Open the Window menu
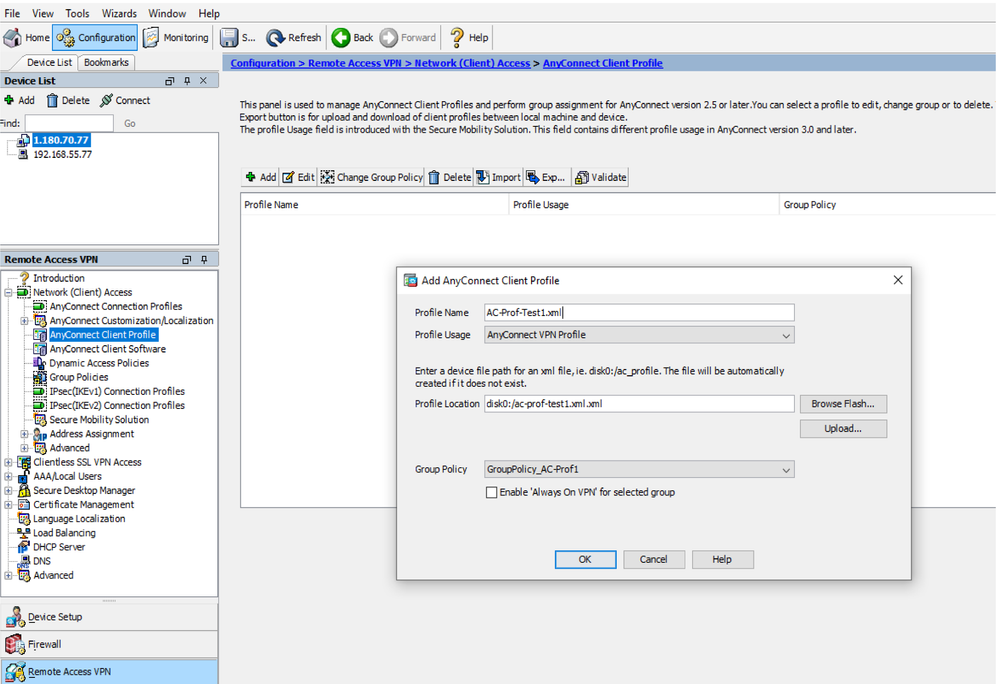 pyautogui.click(x=167, y=13)
